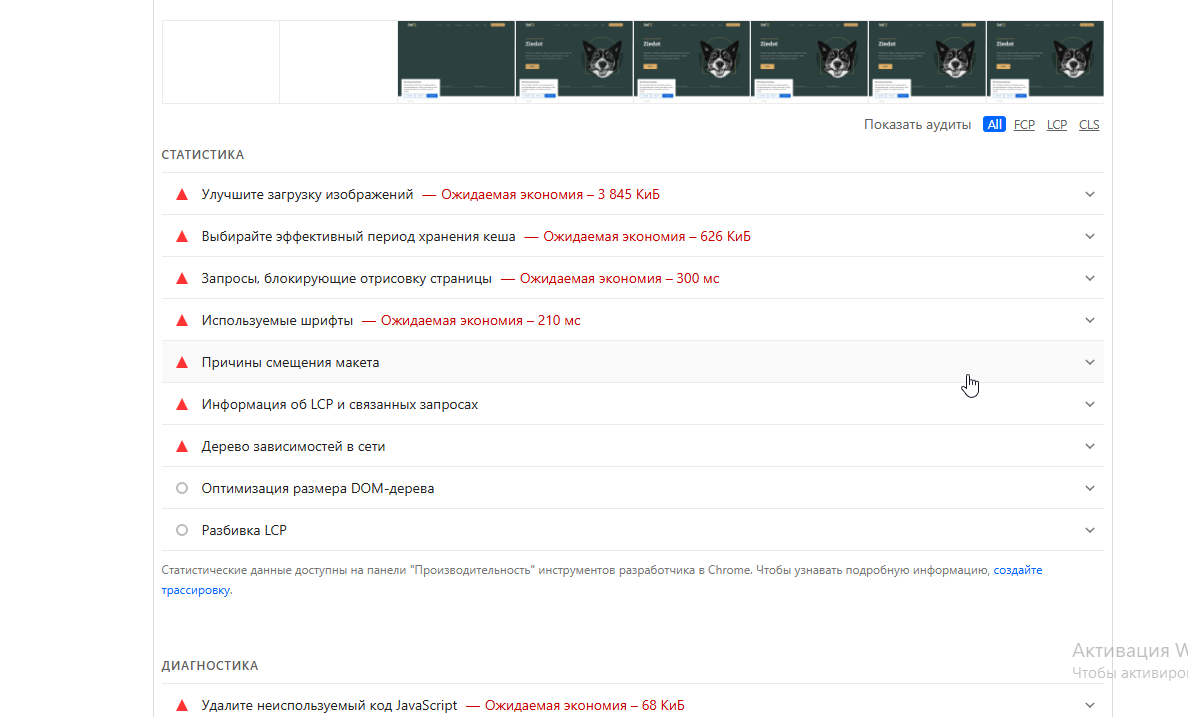Expand 'Причины смещения макета' chevron

click(1090, 362)
